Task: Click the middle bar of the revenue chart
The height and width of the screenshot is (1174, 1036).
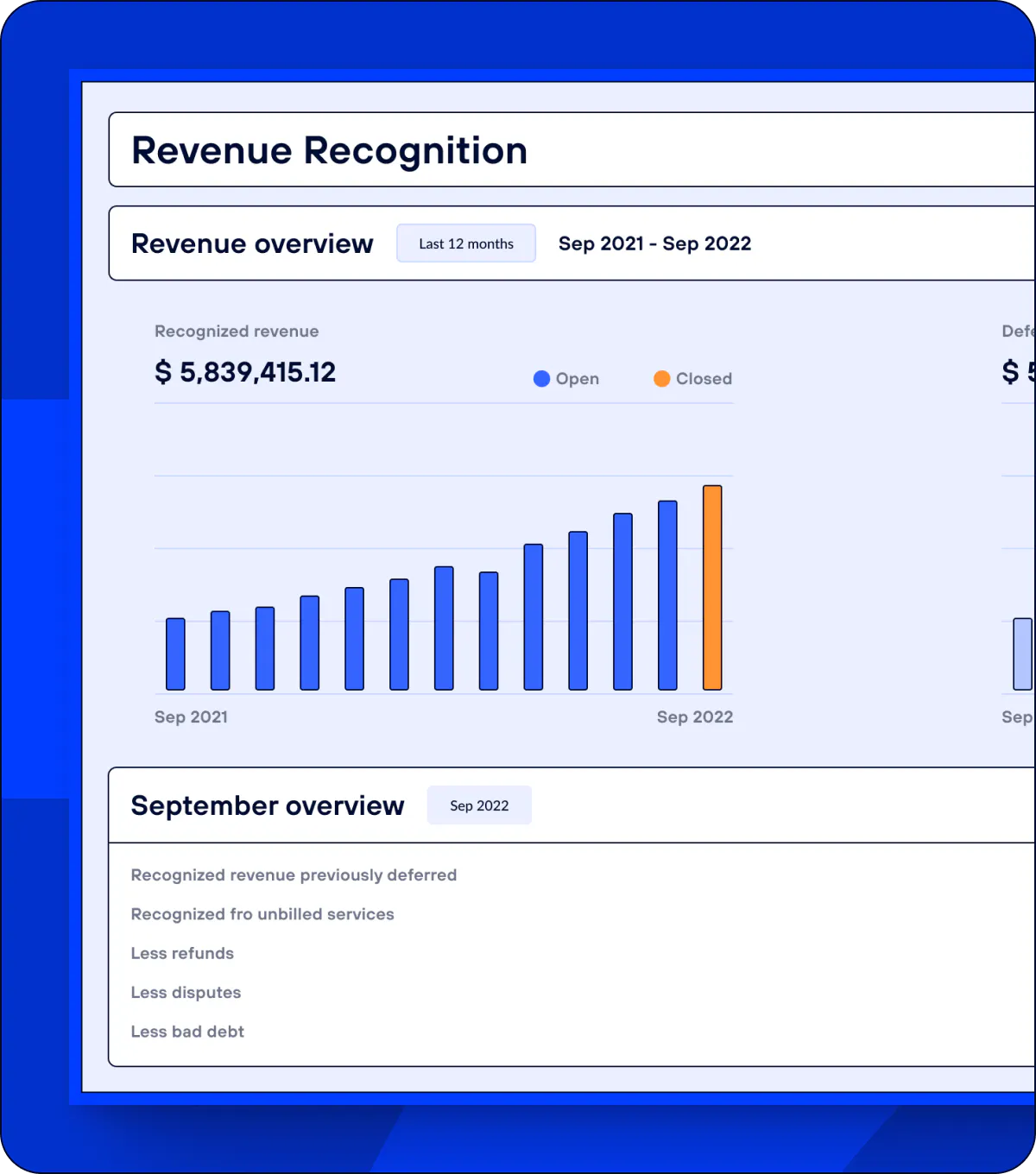Action: 442,628
